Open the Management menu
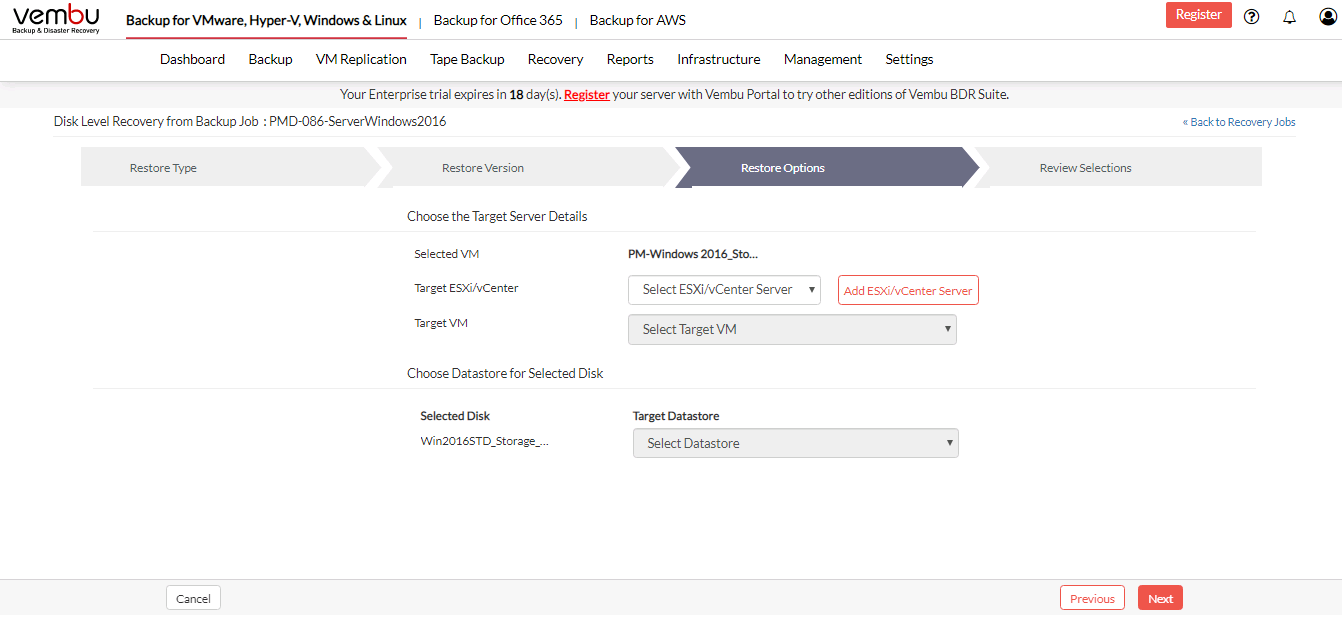Image resolution: width=1342 pixels, height=620 pixels. (x=823, y=59)
